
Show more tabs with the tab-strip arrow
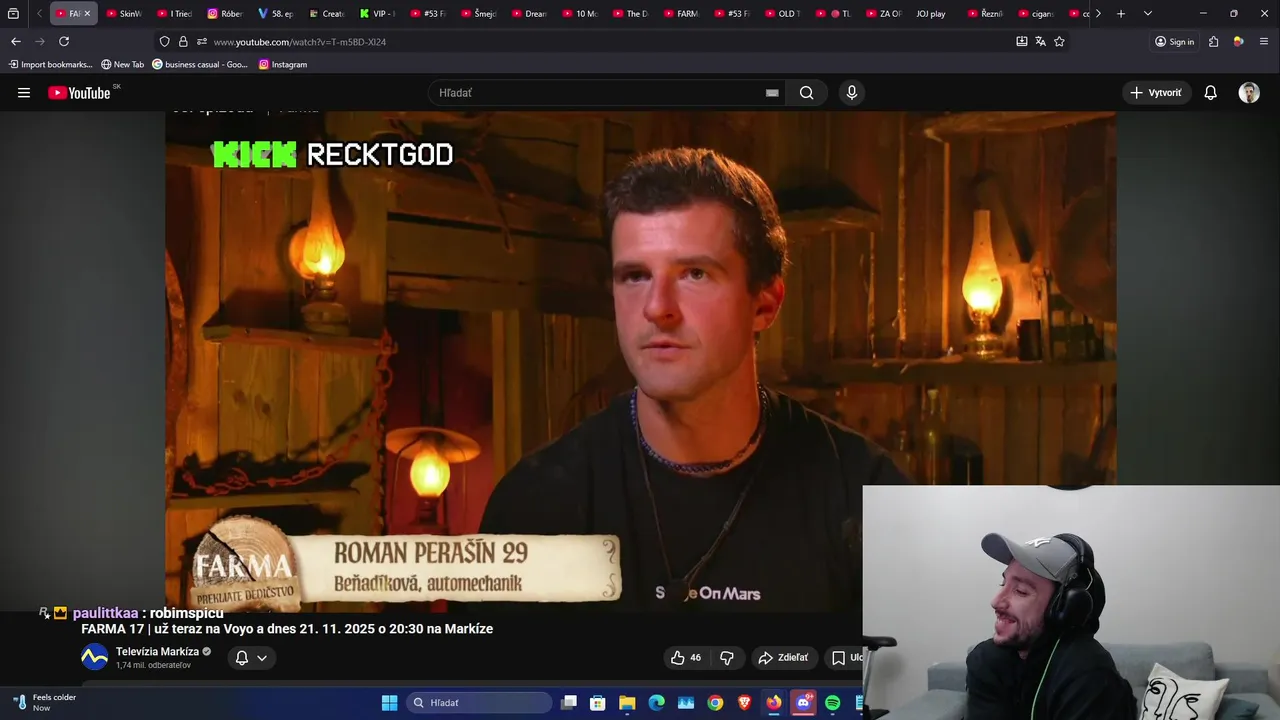click(x=1098, y=14)
